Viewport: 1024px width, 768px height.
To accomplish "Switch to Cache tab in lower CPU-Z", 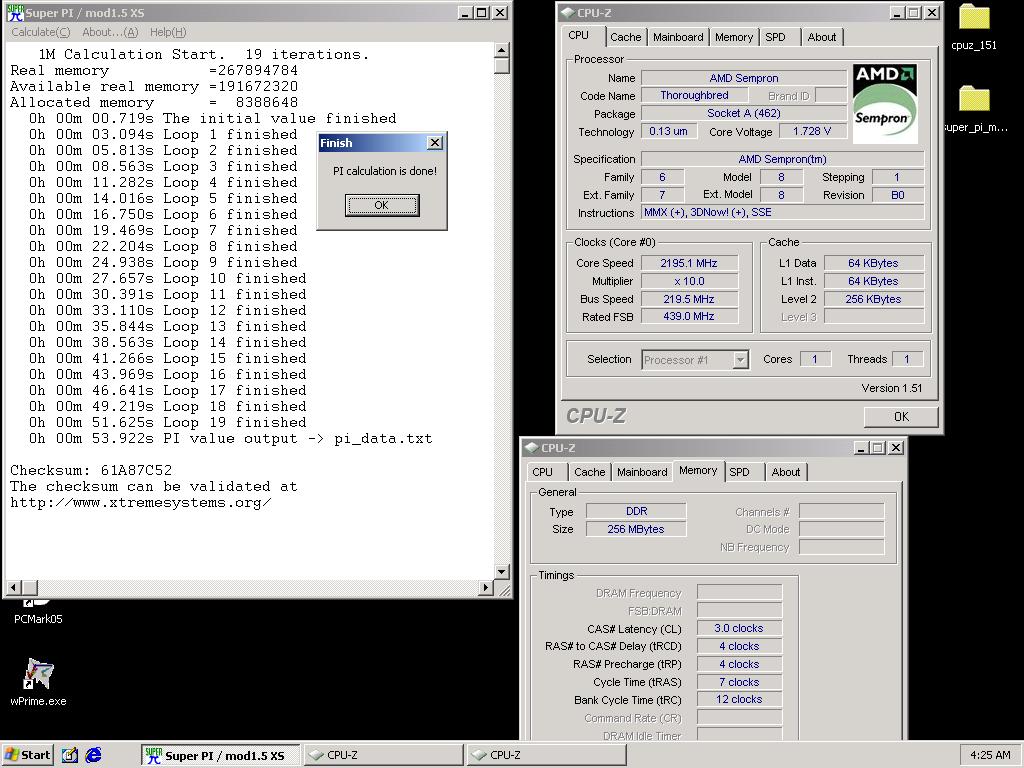I will click(x=590, y=472).
